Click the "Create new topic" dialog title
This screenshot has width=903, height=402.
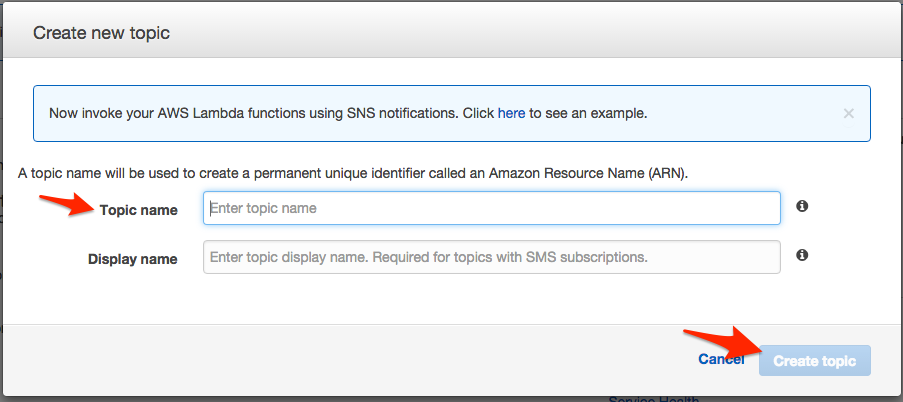[101, 33]
